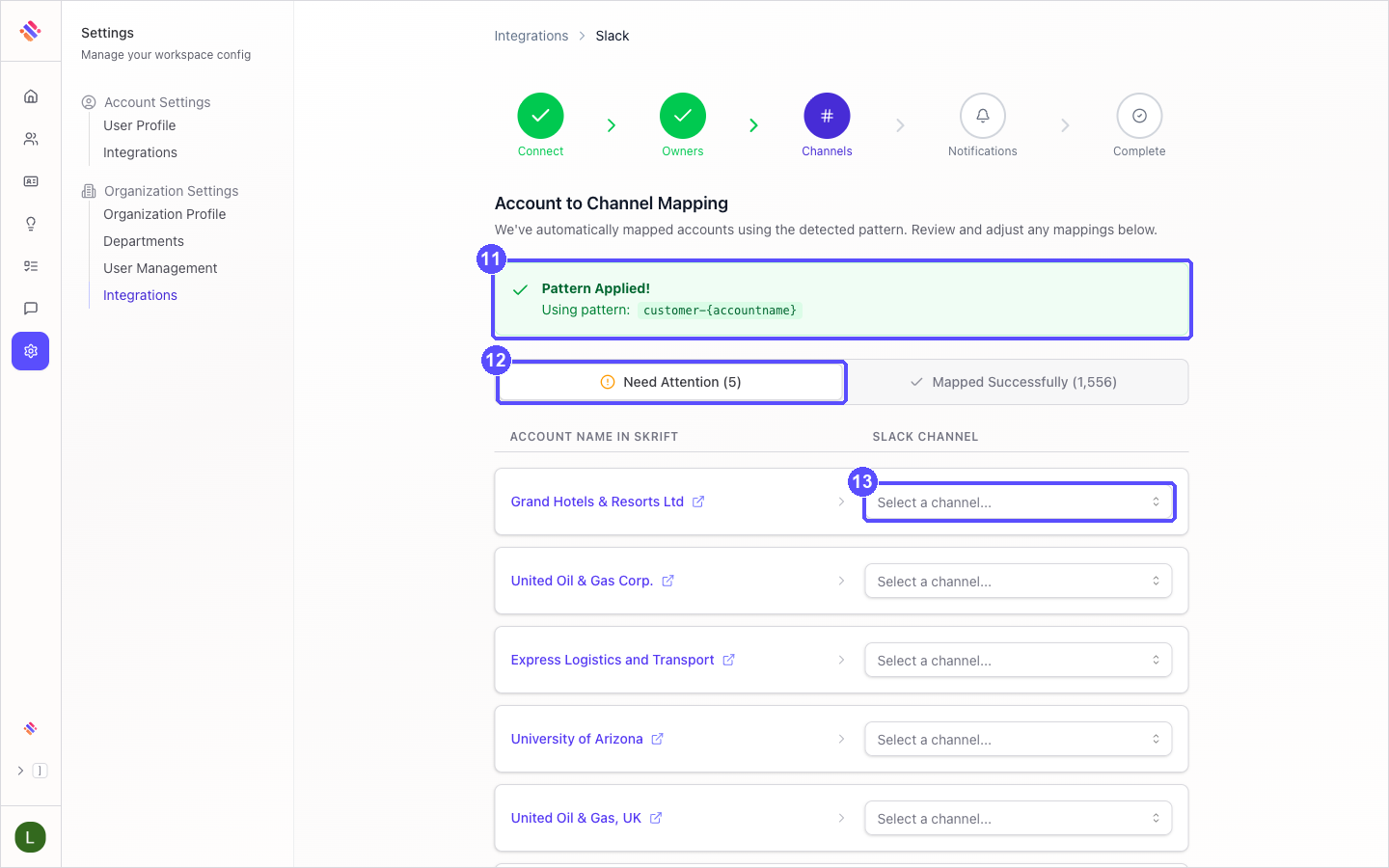Screen dimensions: 1389x868
Task: Open the checklist tasks icon
Action: 31,266
